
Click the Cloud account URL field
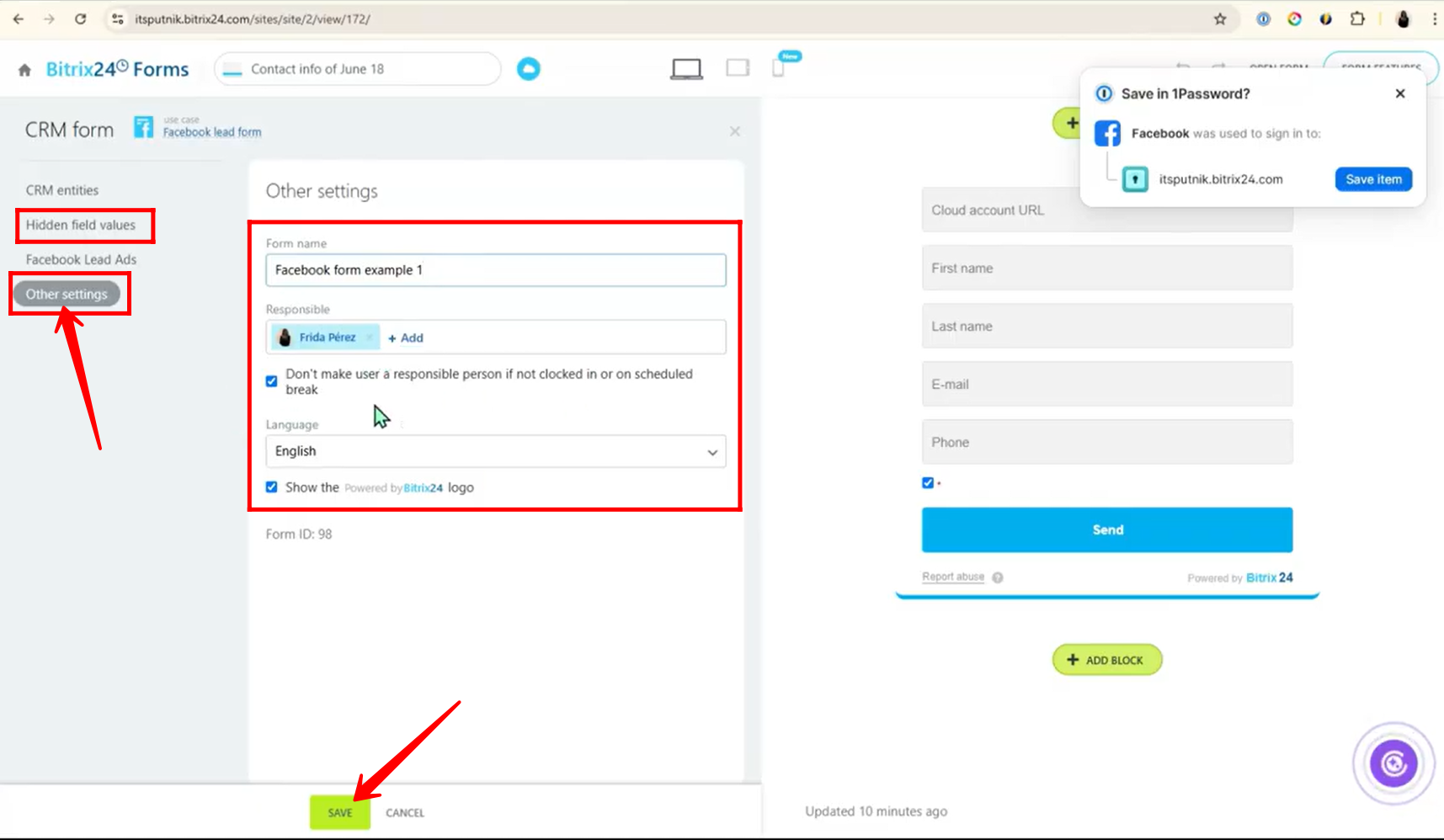[x=1107, y=210]
